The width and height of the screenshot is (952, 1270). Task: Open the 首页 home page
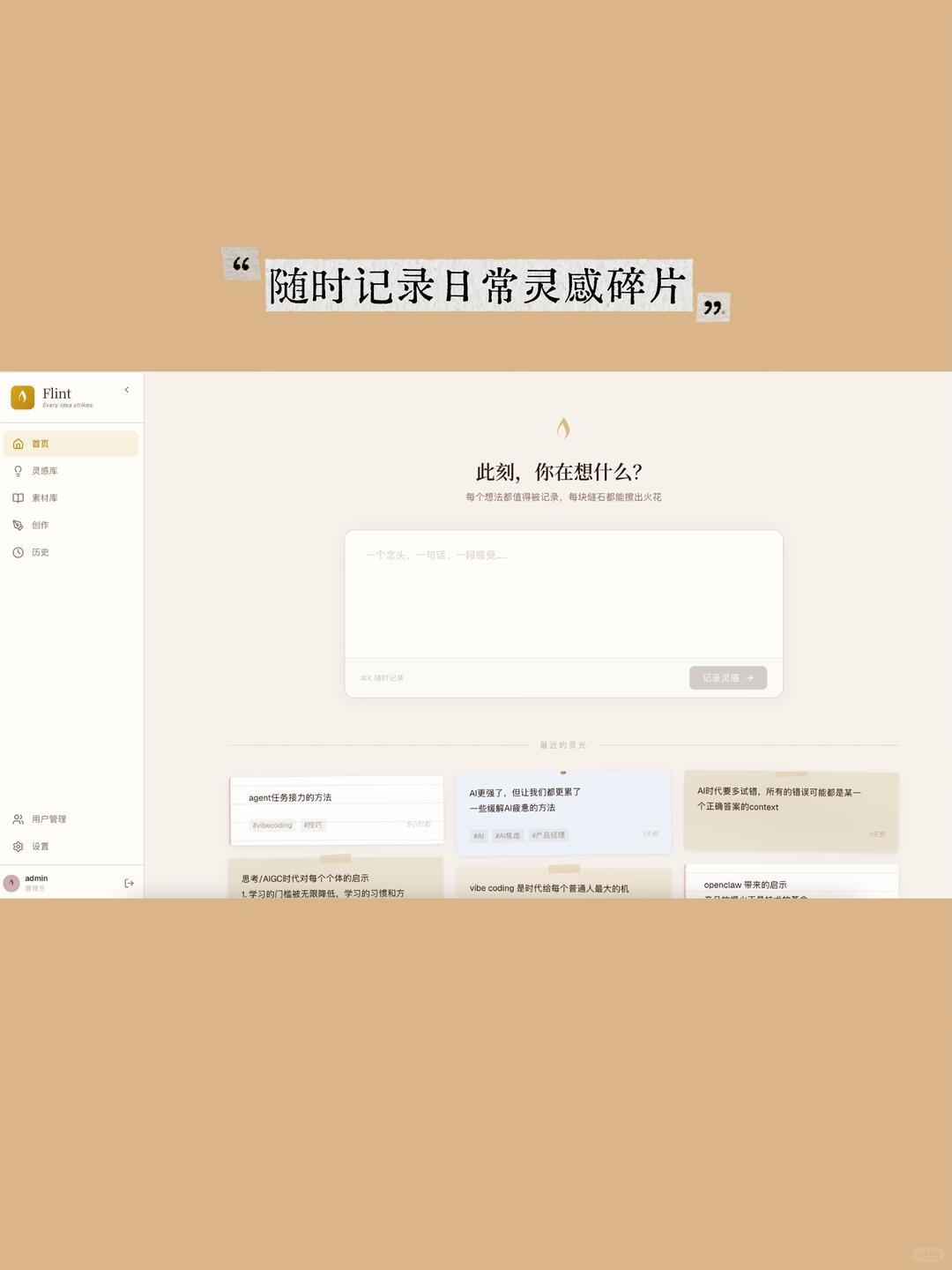pyautogui.click(x=71, y=444)
